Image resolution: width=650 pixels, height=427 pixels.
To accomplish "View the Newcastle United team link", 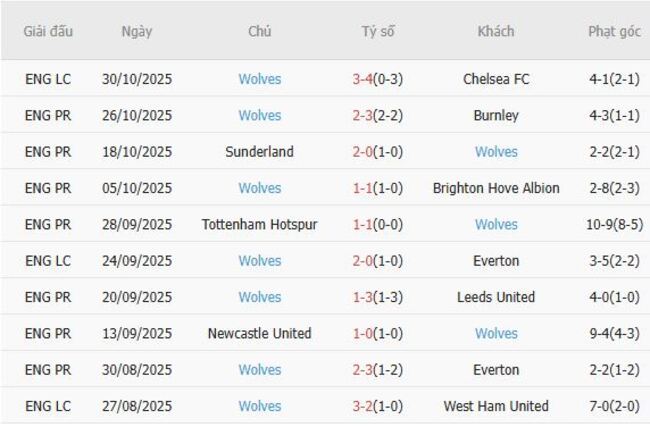I will pyautogui.click(x=260, y=333).
